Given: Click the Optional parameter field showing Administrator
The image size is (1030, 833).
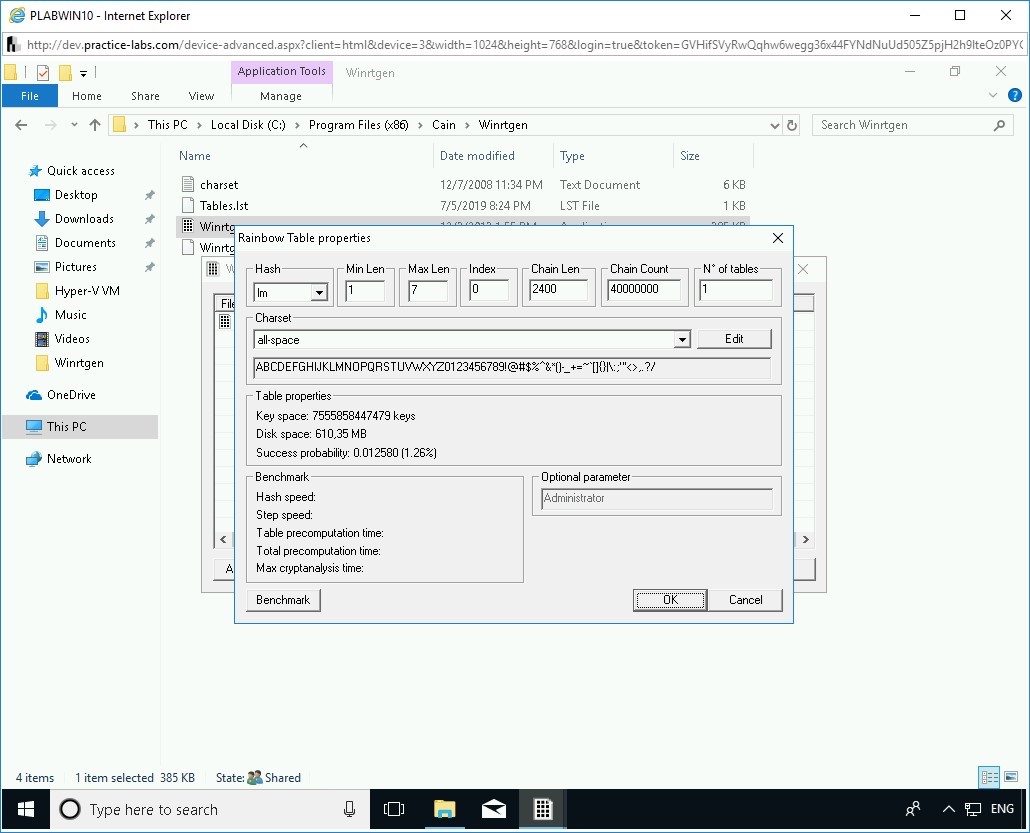Looking at the screenshot, I should coord(656,497).
